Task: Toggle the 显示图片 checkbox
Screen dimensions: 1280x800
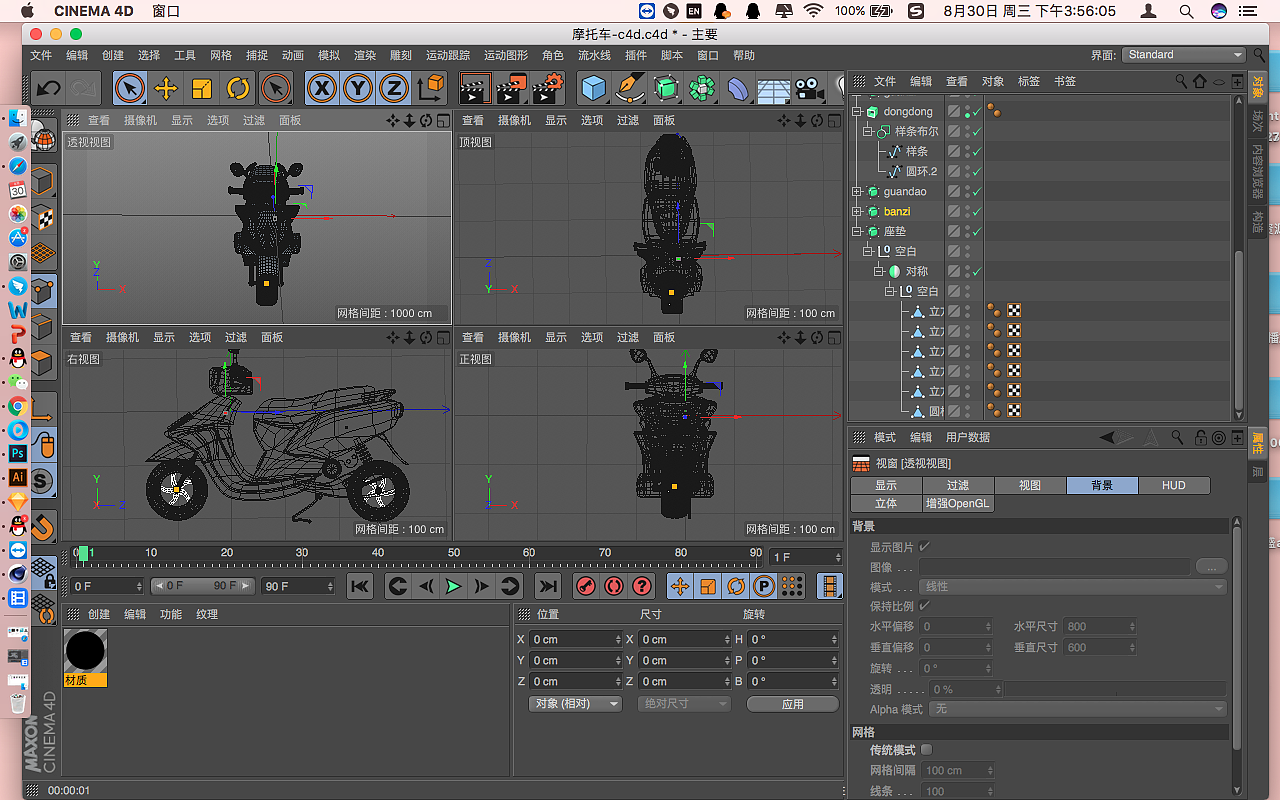Action: tap(924, 547)
